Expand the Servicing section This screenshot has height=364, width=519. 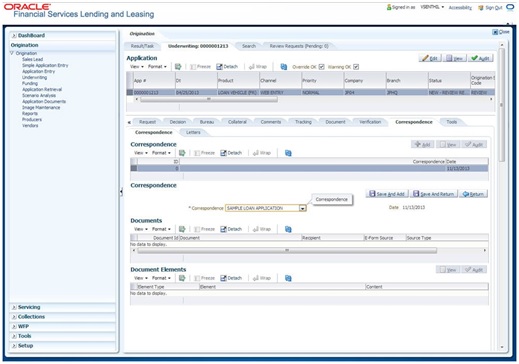click(x=14, y=307)
